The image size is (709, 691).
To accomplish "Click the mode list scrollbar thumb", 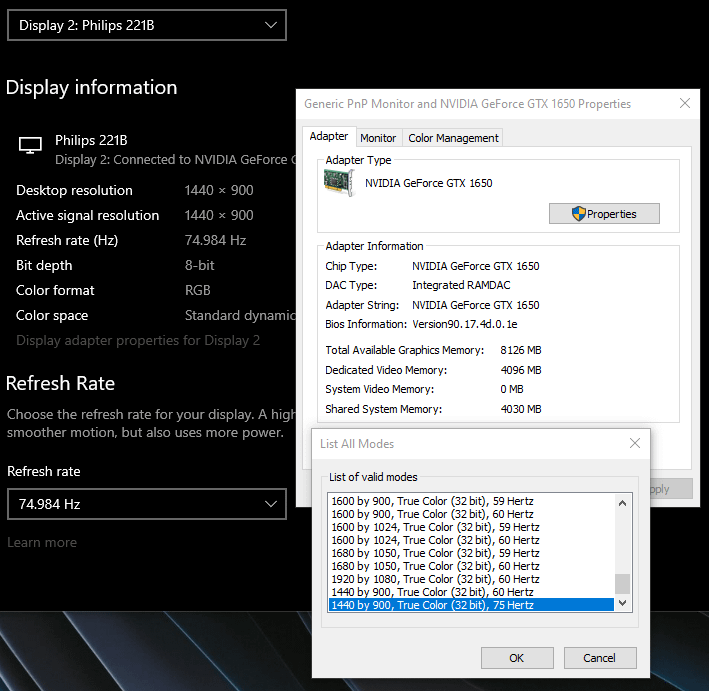I will (x=623, y=584).
